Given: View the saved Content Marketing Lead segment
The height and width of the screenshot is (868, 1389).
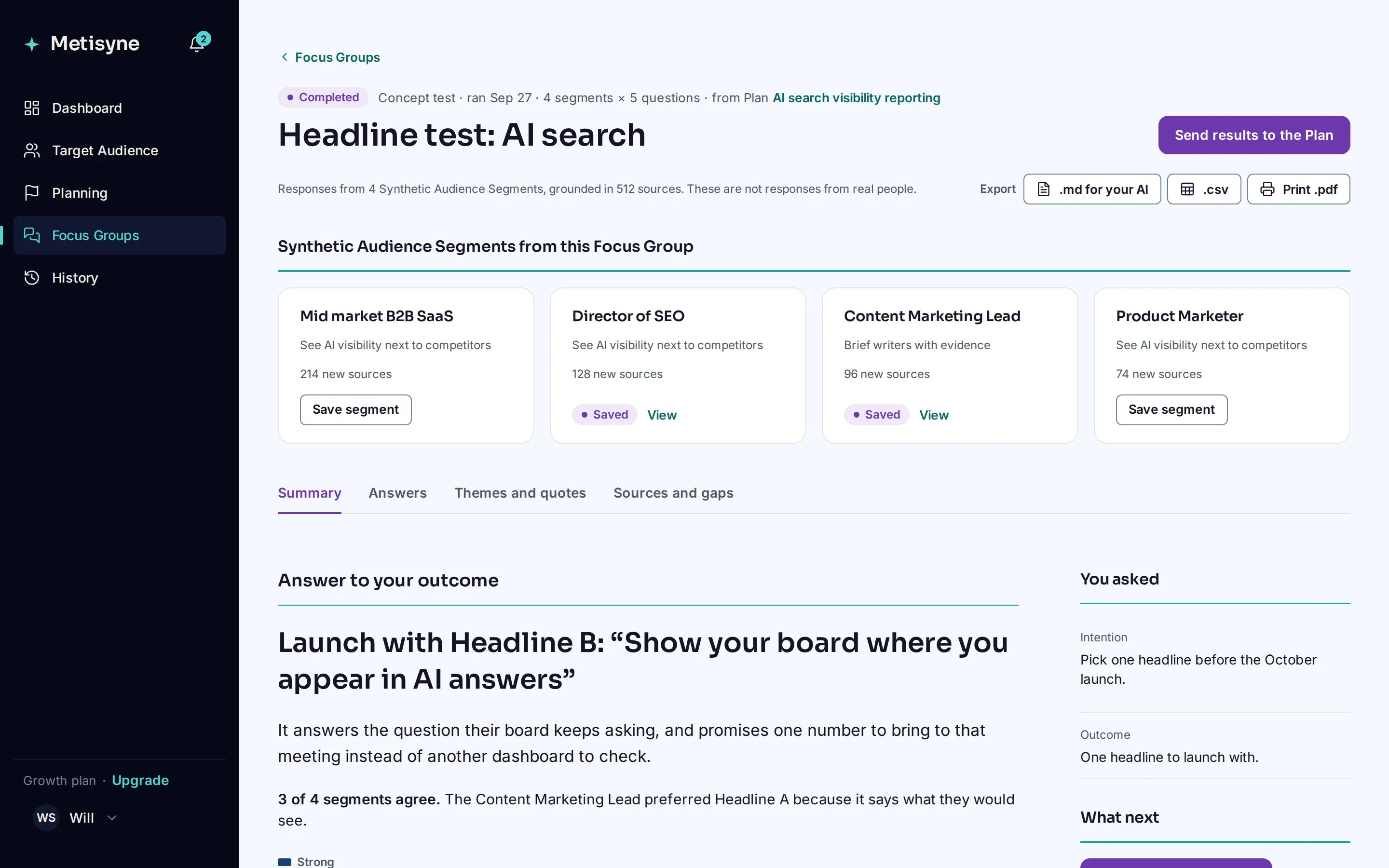Looking at the screenshot, I should [934, 415].
